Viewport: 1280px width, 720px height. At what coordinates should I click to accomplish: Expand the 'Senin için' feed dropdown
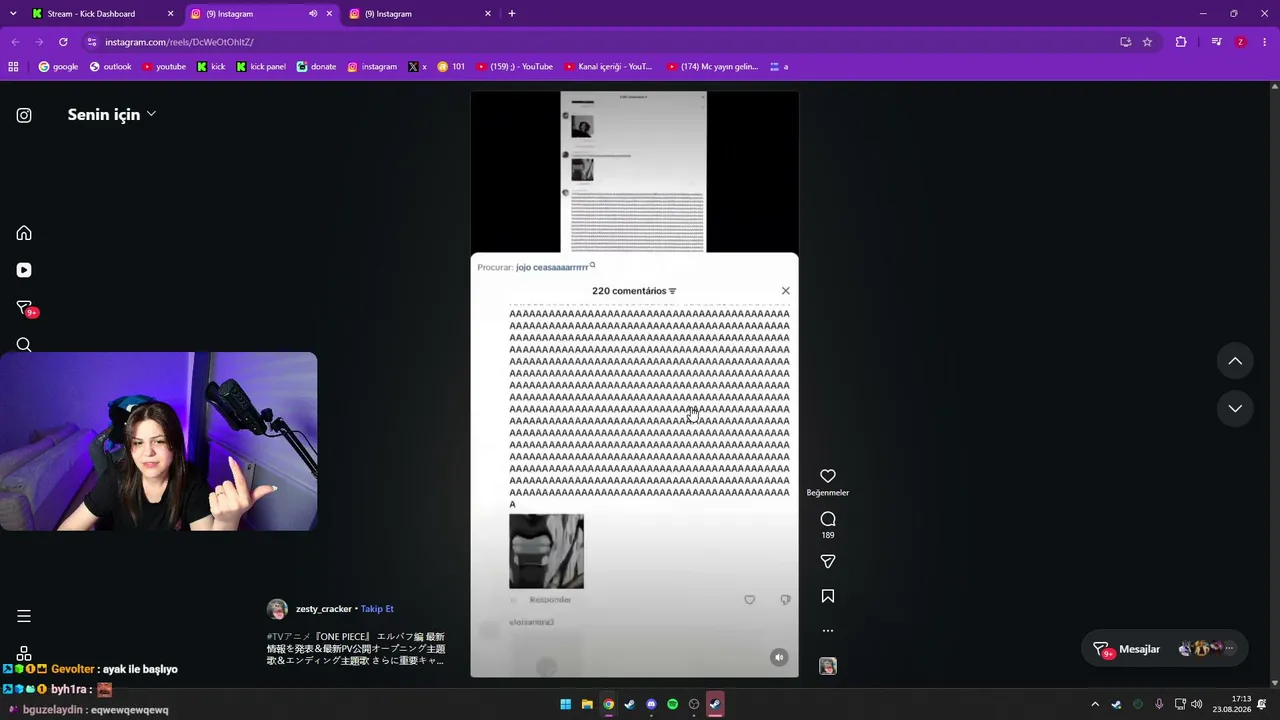111,114
